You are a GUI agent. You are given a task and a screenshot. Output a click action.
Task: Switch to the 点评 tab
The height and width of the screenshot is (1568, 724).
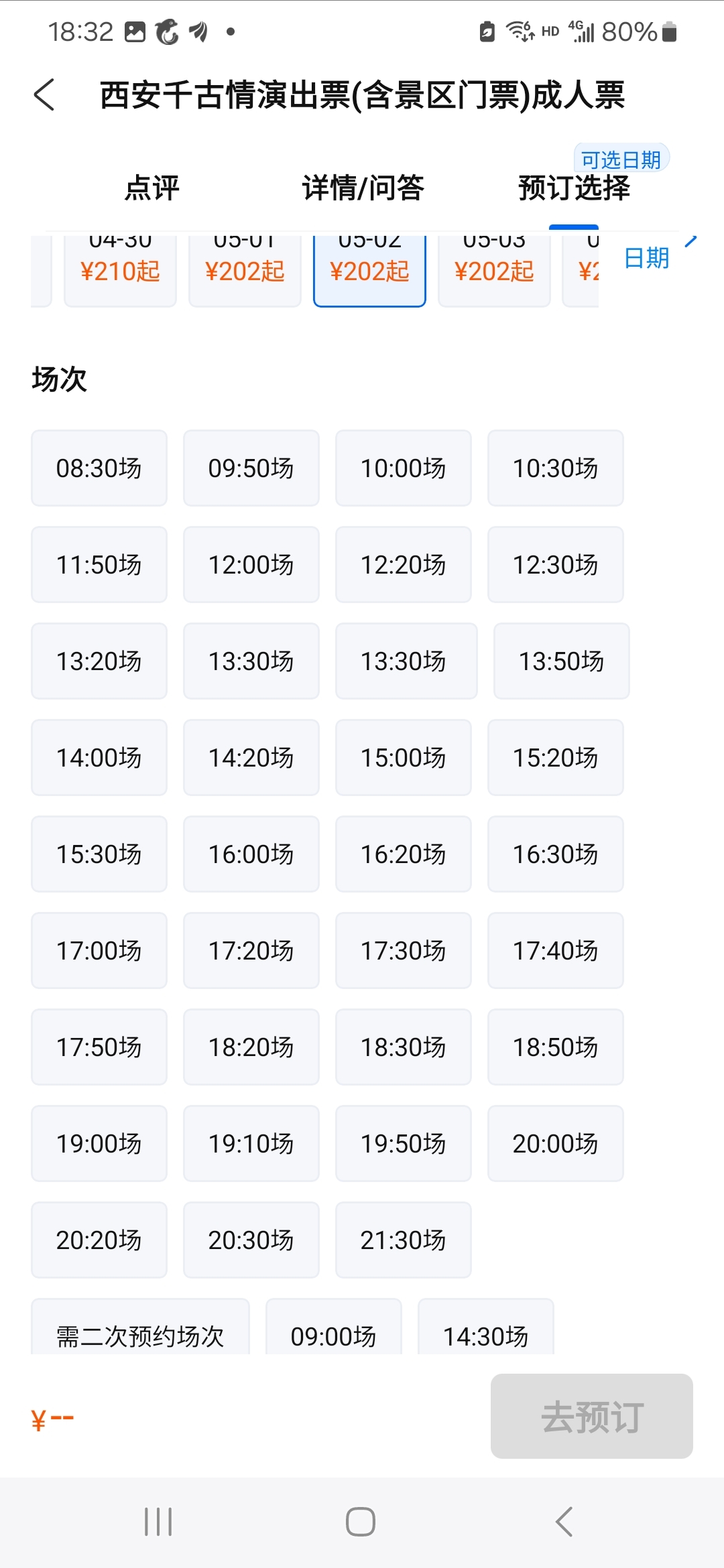coord(152,188)
